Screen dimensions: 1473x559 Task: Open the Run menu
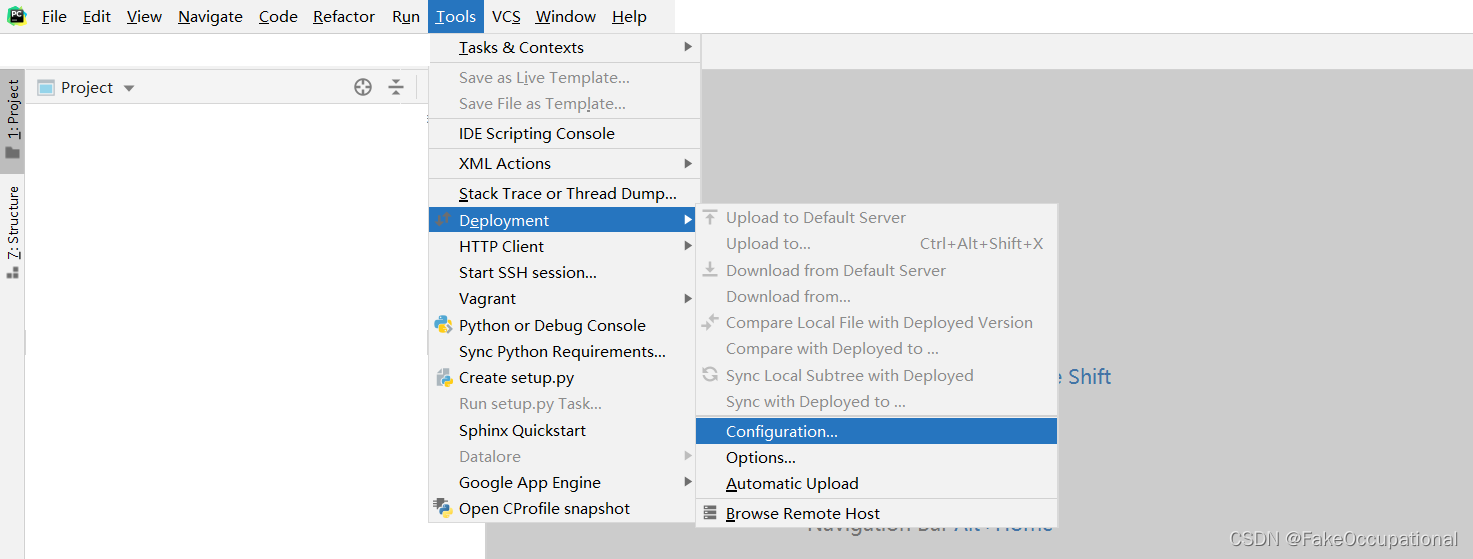click(406, 16)
